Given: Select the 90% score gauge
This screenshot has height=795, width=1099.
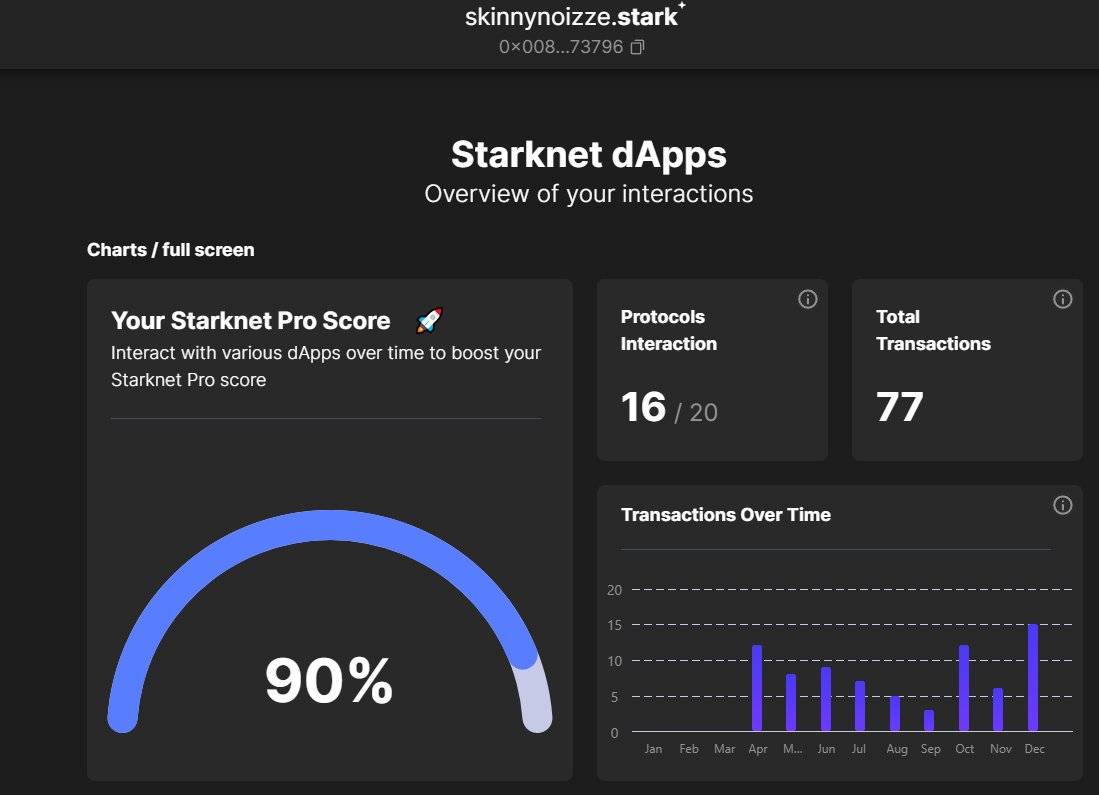Looking at the screenshot, I should pyautogui.click(x=329, y=680).
